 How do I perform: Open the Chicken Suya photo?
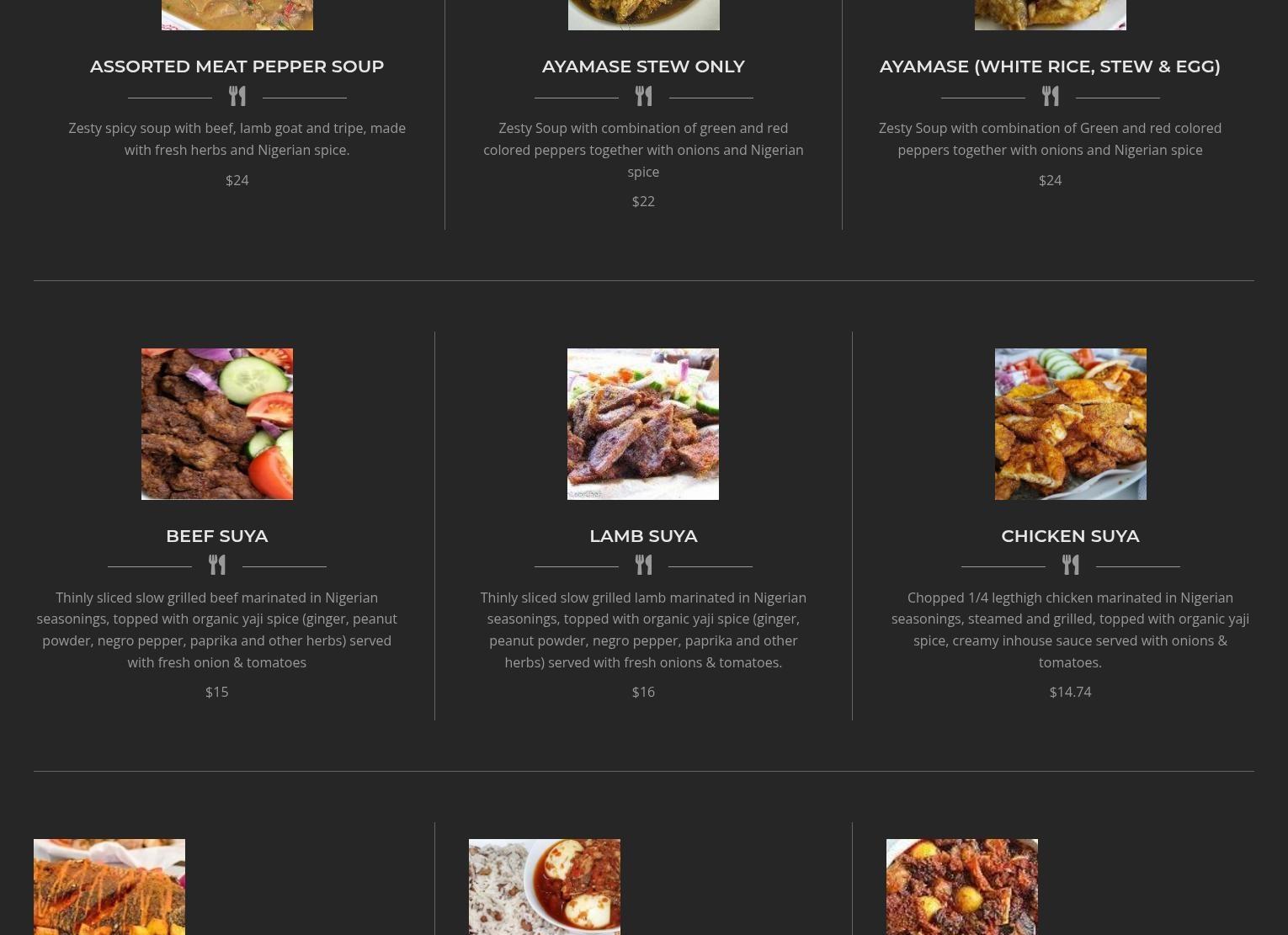pyautogui.click(x=1071, y=424)
